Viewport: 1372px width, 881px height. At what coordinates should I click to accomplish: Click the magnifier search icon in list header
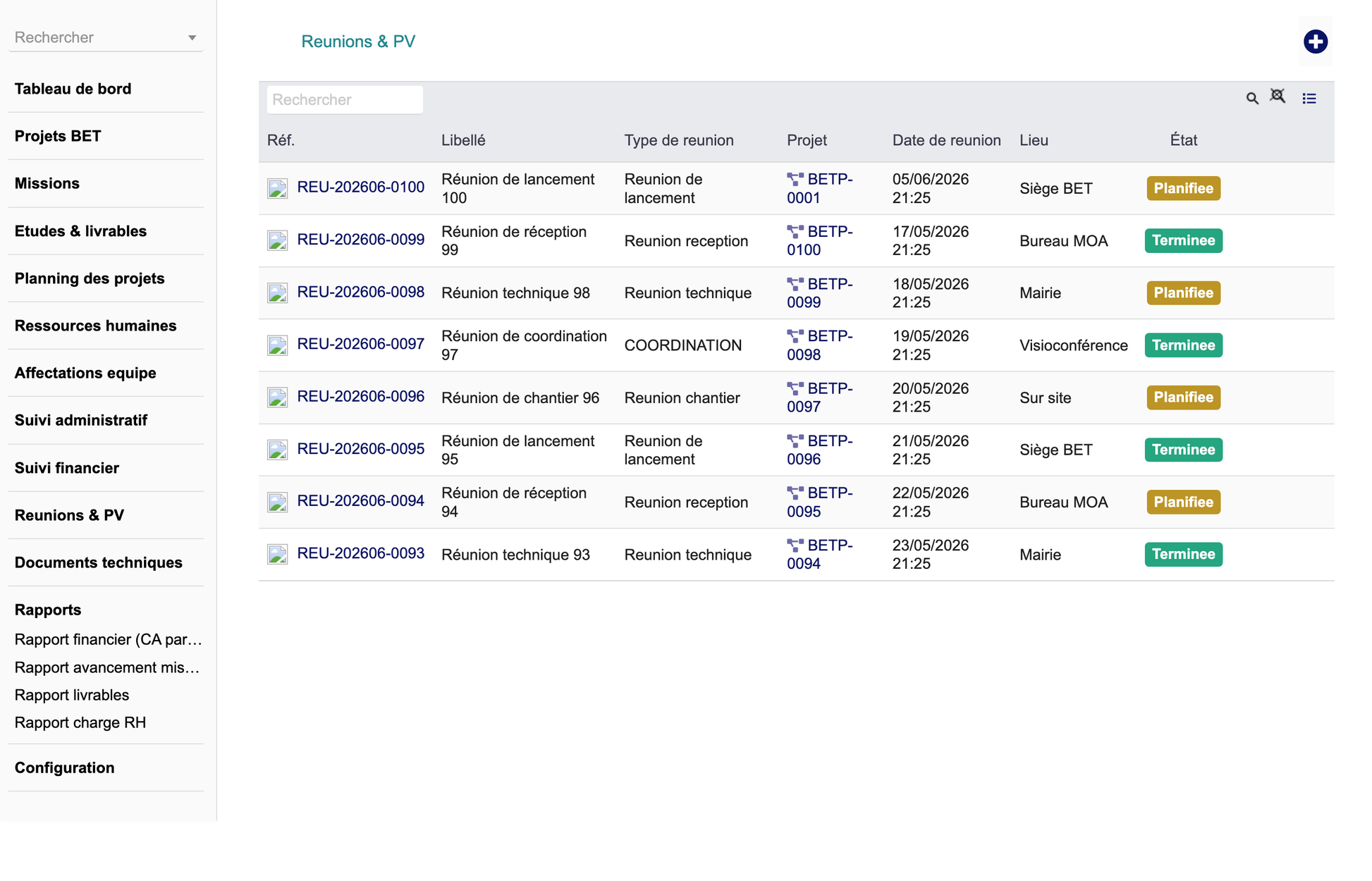1252,99
